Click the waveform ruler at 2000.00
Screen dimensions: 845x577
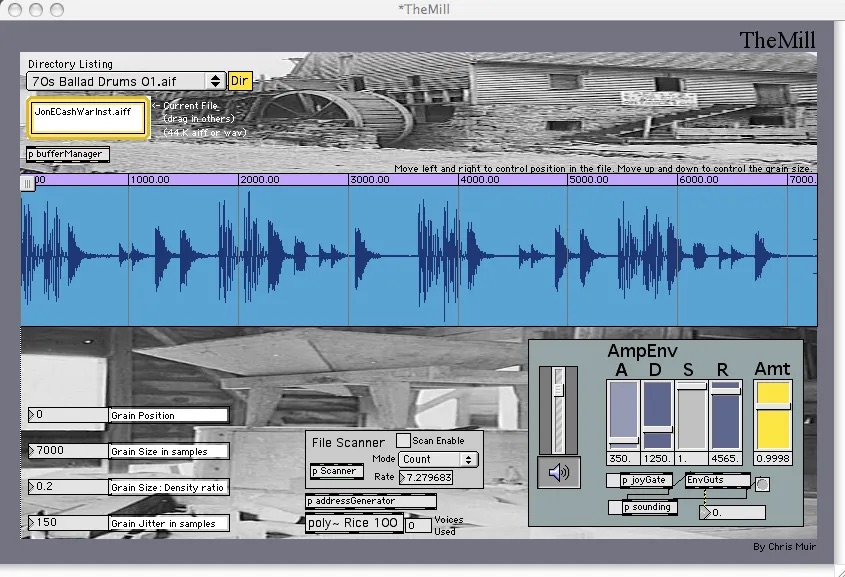(260, 179)
